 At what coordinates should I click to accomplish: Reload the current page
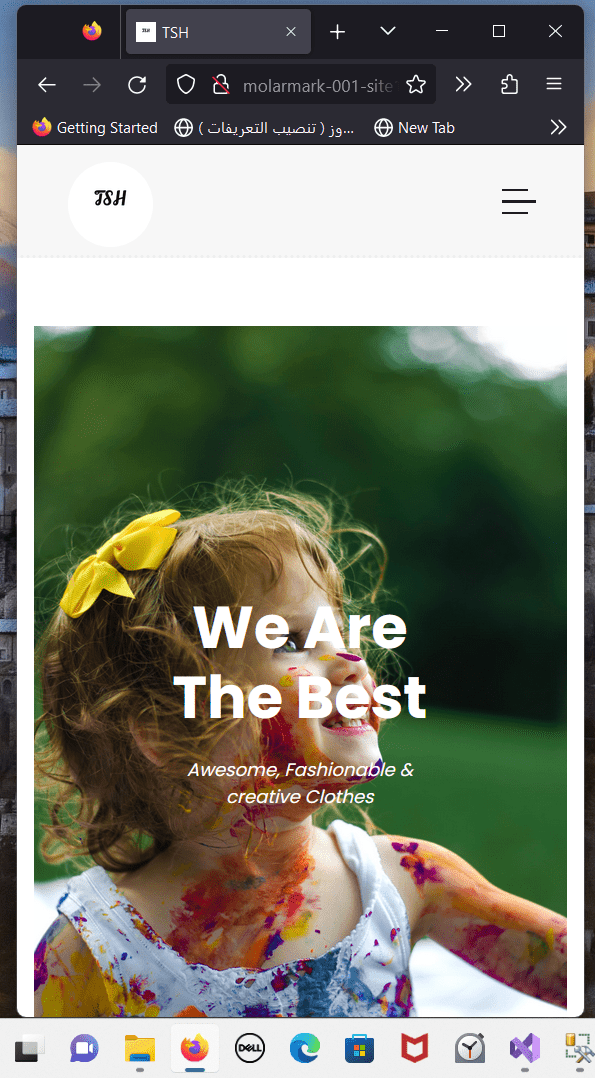click(137, 85)
